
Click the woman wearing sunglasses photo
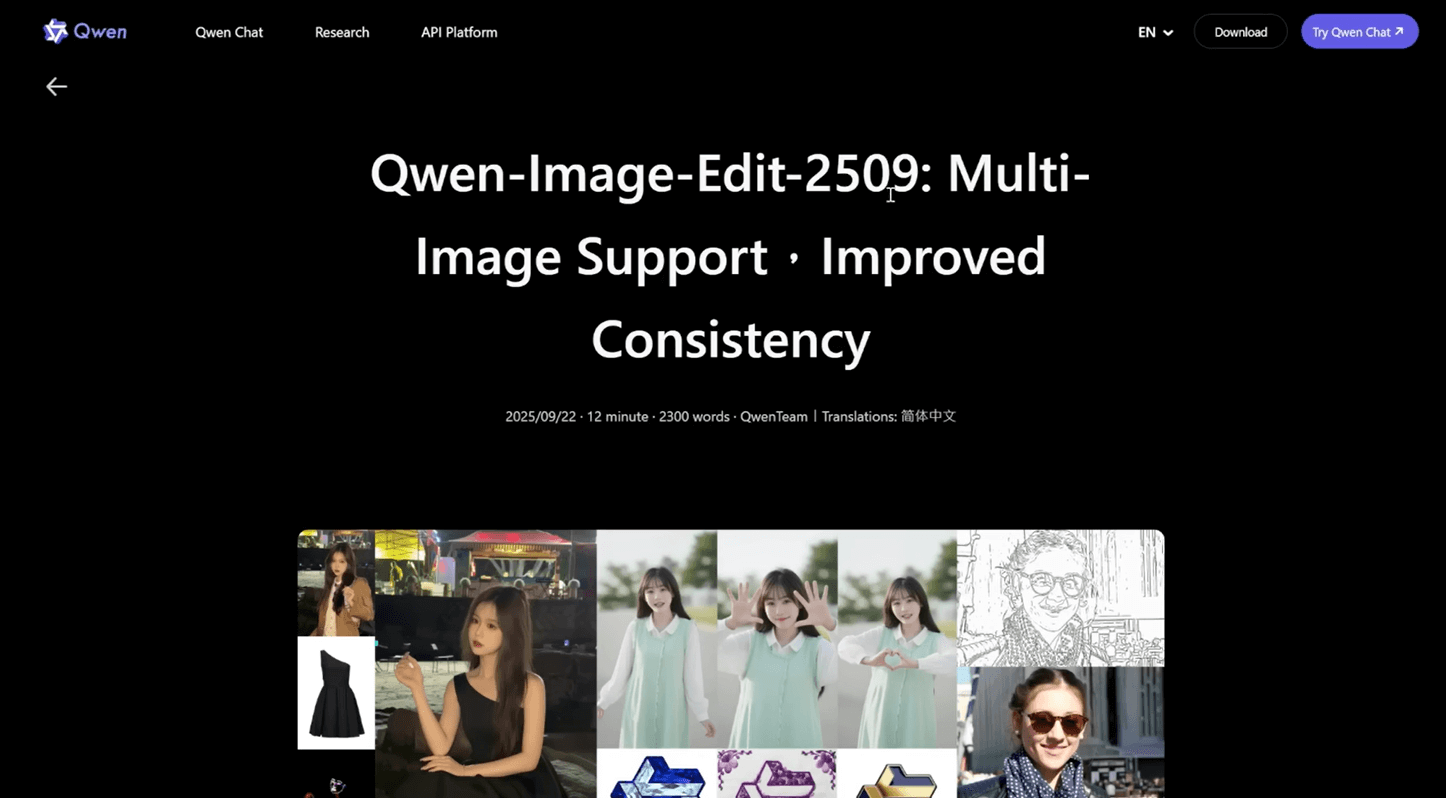pyautogui.click(x=1060, y=732)
